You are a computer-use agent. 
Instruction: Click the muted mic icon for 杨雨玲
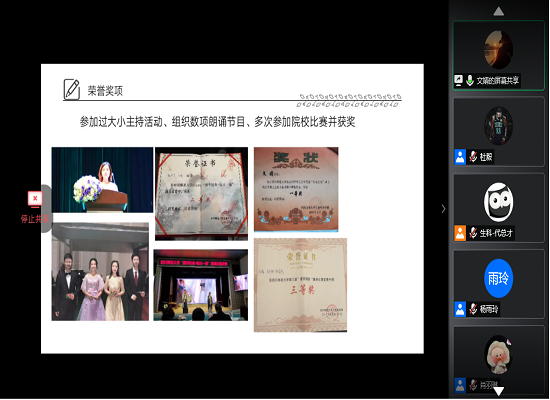(473, 309)
